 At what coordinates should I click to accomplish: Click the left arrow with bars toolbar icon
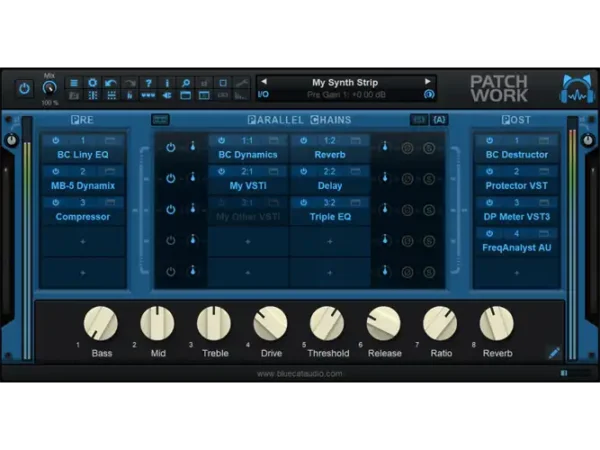point(167,95)
